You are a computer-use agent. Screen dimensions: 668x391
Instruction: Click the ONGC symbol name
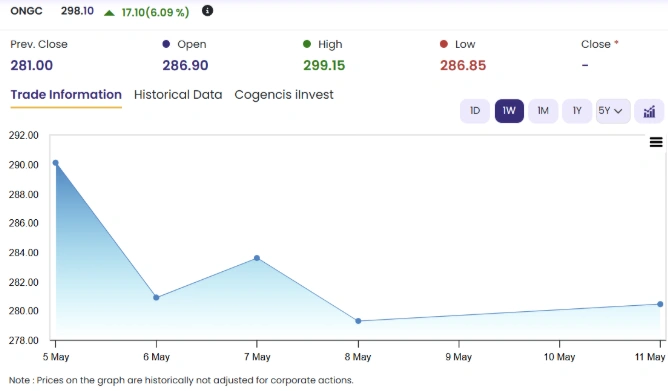click(26, 11)
